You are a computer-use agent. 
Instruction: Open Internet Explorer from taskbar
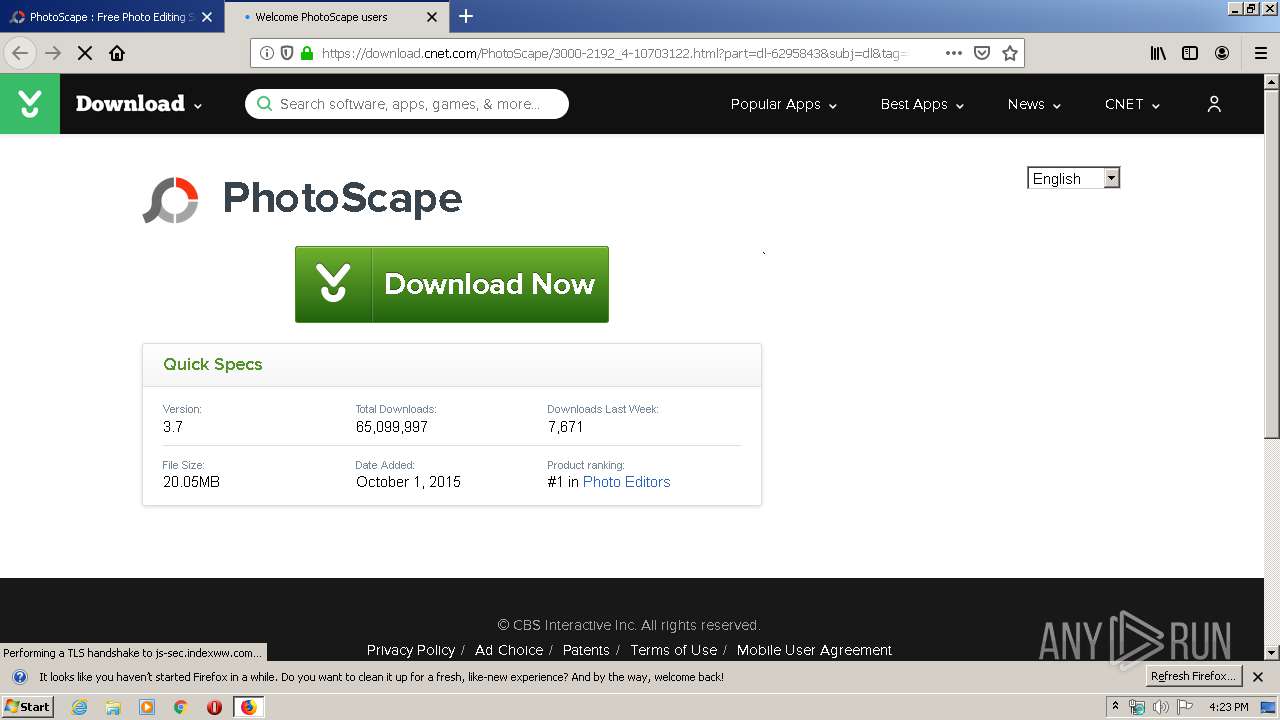click(79, 707)
